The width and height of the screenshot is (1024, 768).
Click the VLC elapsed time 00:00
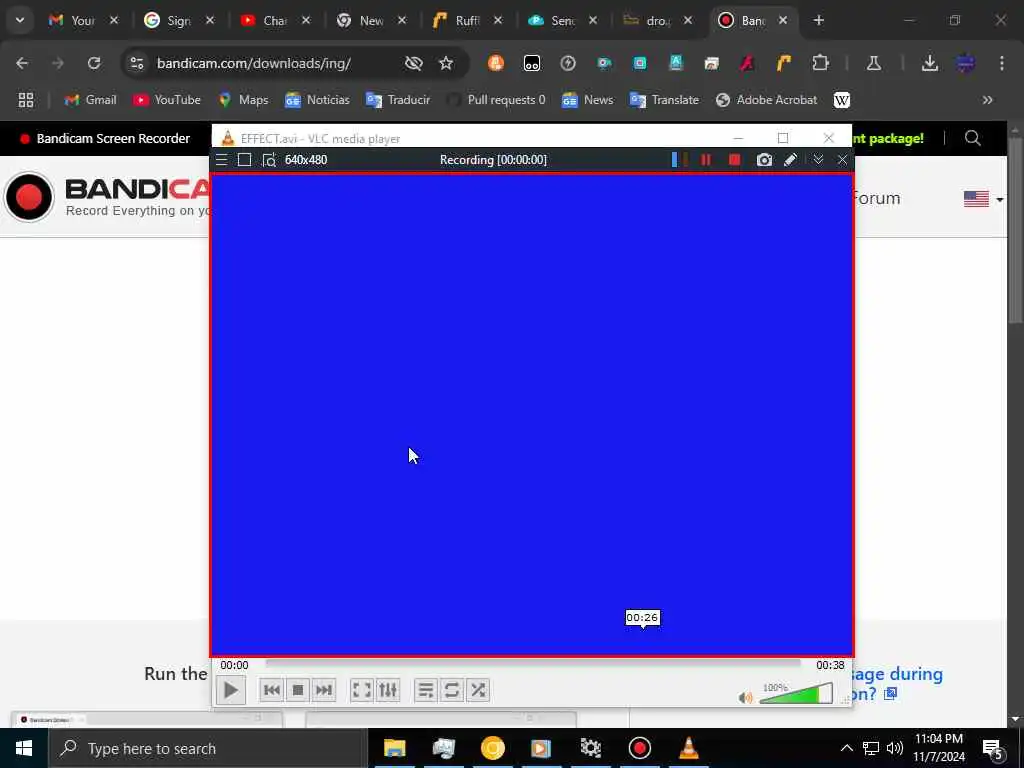point(234,665)
